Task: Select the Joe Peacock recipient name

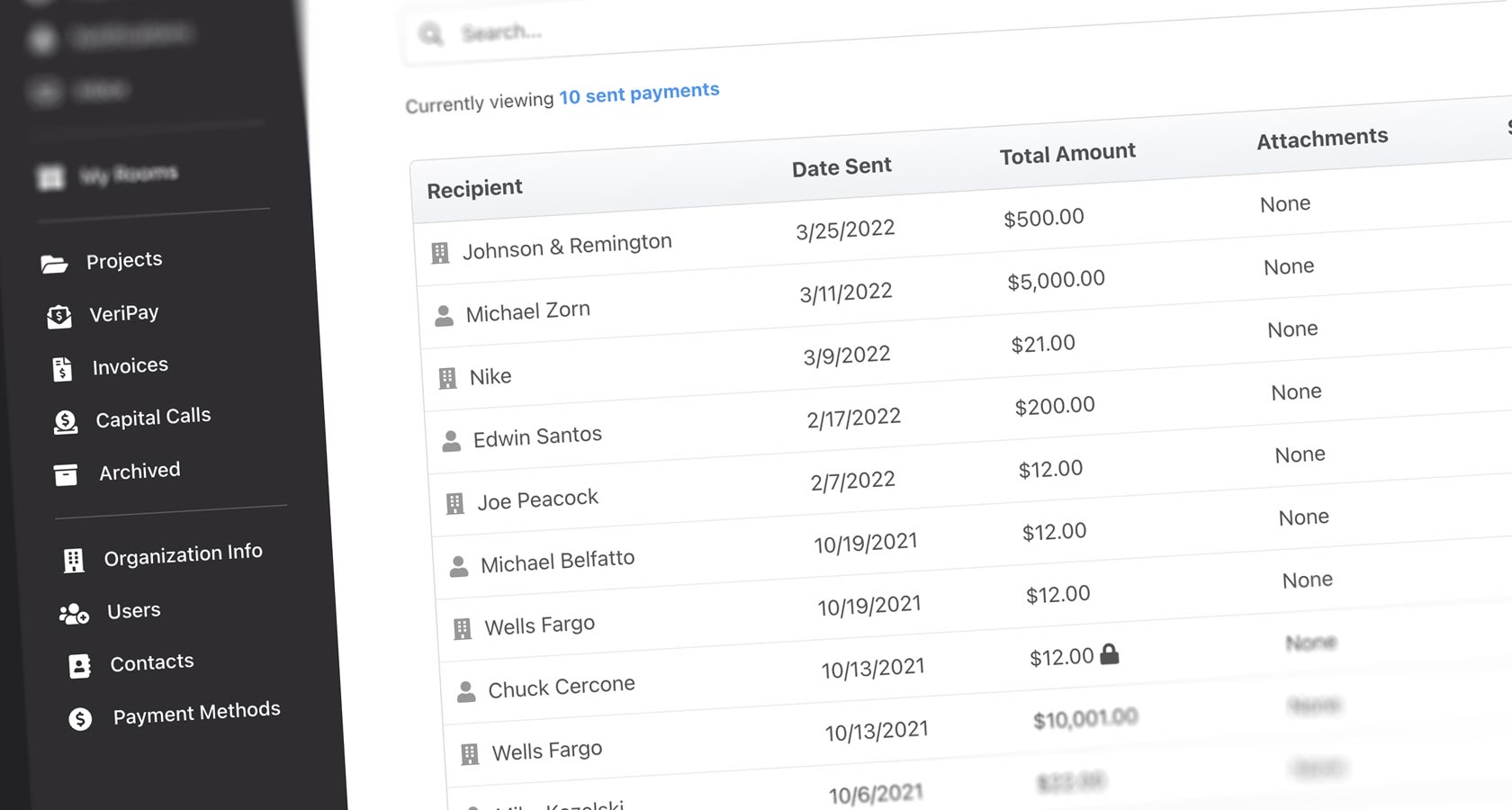Action: (x=537, y=499)
